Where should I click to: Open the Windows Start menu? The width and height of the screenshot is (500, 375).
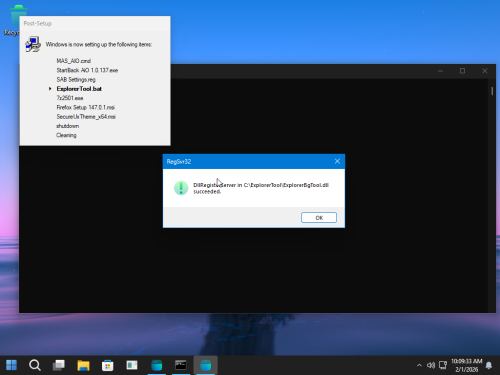(11, 365)
